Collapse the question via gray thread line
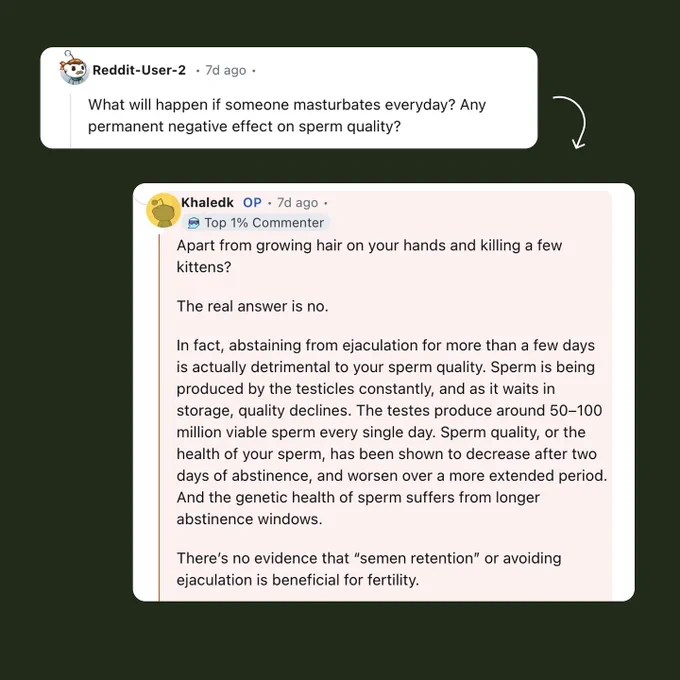The width and height of the screenshot is (680, 680). [71, 121]
